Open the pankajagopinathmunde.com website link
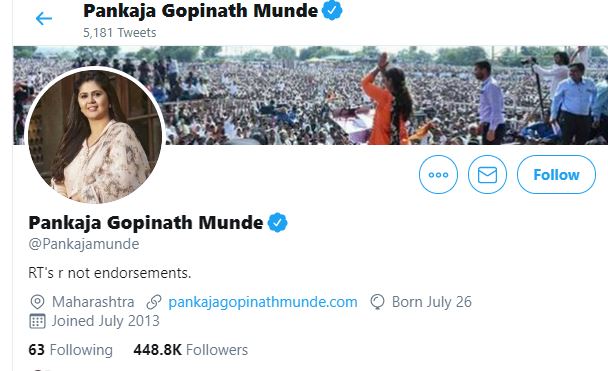This screenshot has width=608, height=371. 263,302
